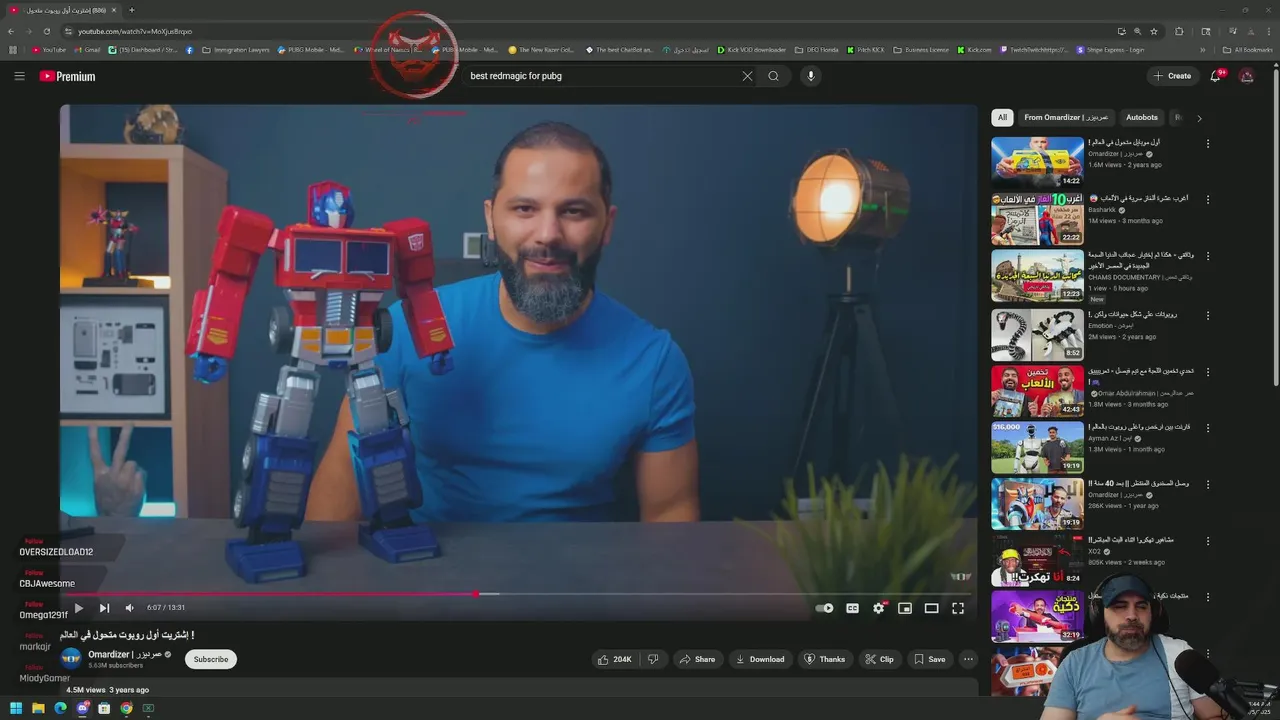Skip to the next video
The image size is (1280, 720).
(104, 608)
